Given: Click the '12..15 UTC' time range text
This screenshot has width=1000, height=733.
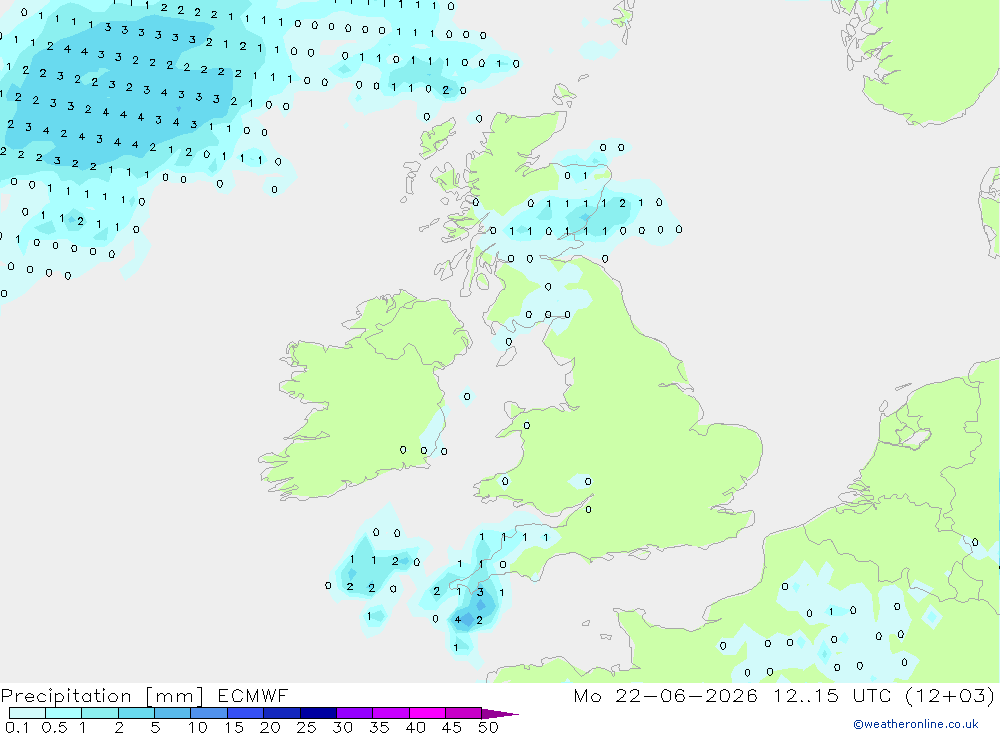Looking at the screenshot, I should click(832, 695).
